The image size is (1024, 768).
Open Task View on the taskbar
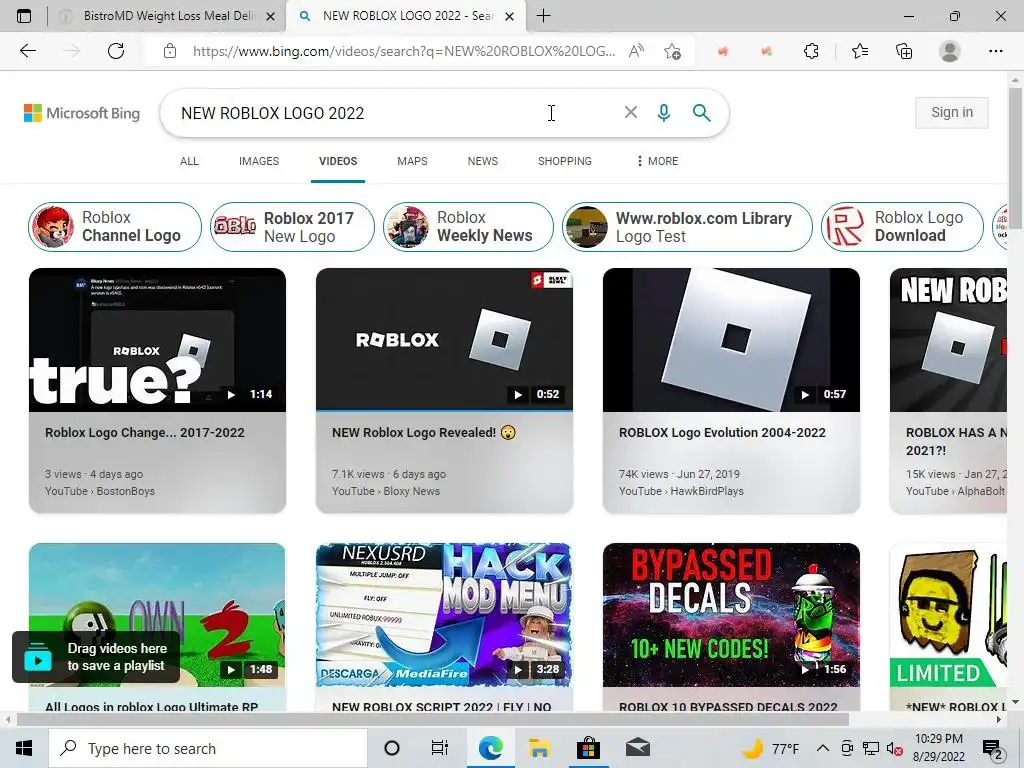coord(440,748)
